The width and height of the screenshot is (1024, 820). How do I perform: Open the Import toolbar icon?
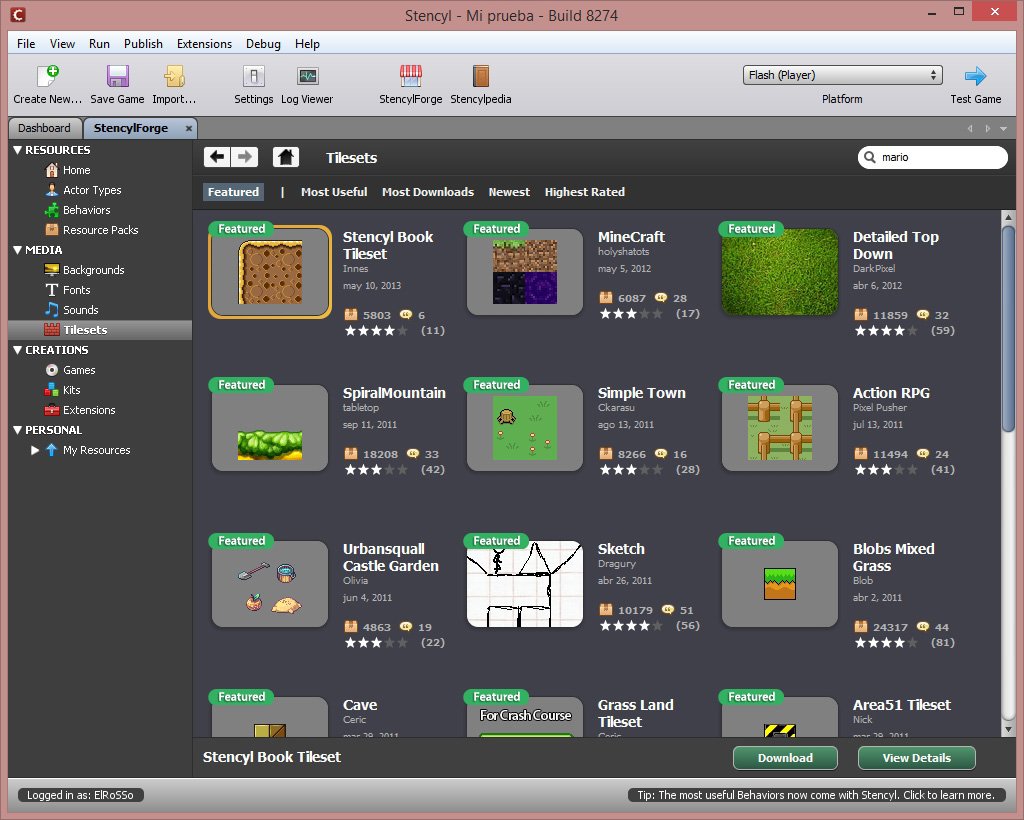(x=174, y=76)
